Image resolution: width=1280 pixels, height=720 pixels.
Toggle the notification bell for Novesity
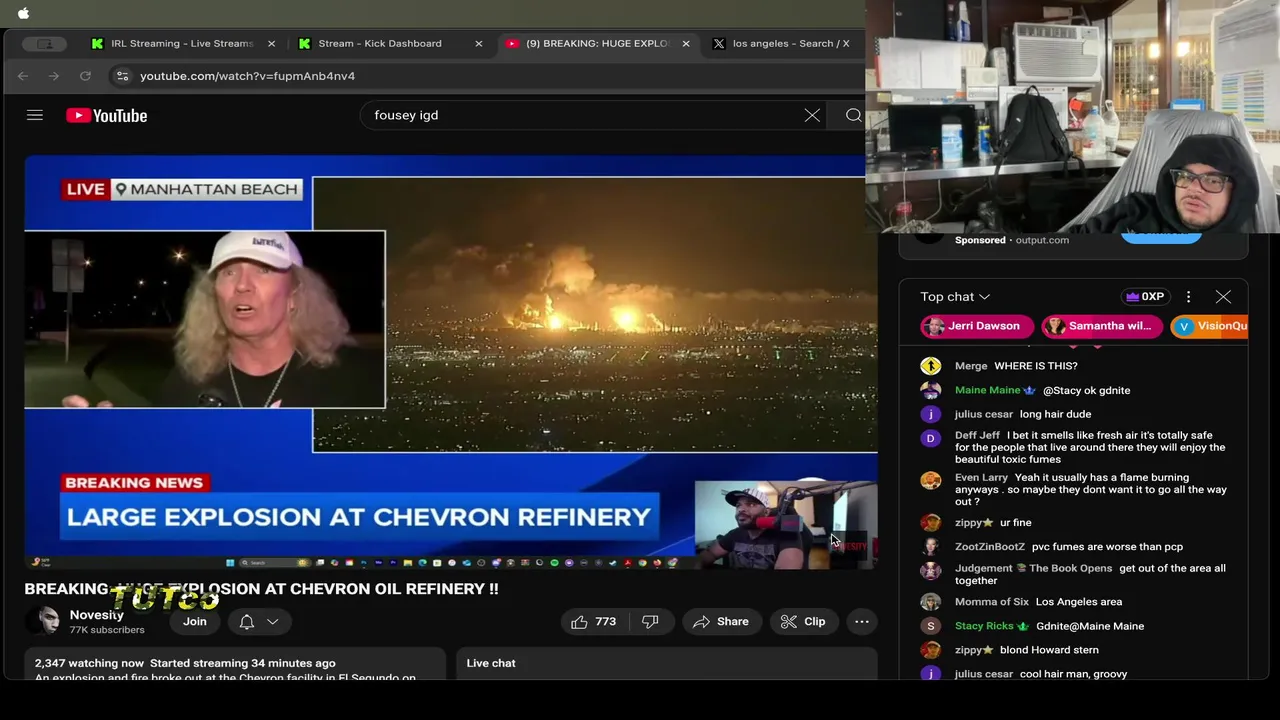(x=247, y=622)
